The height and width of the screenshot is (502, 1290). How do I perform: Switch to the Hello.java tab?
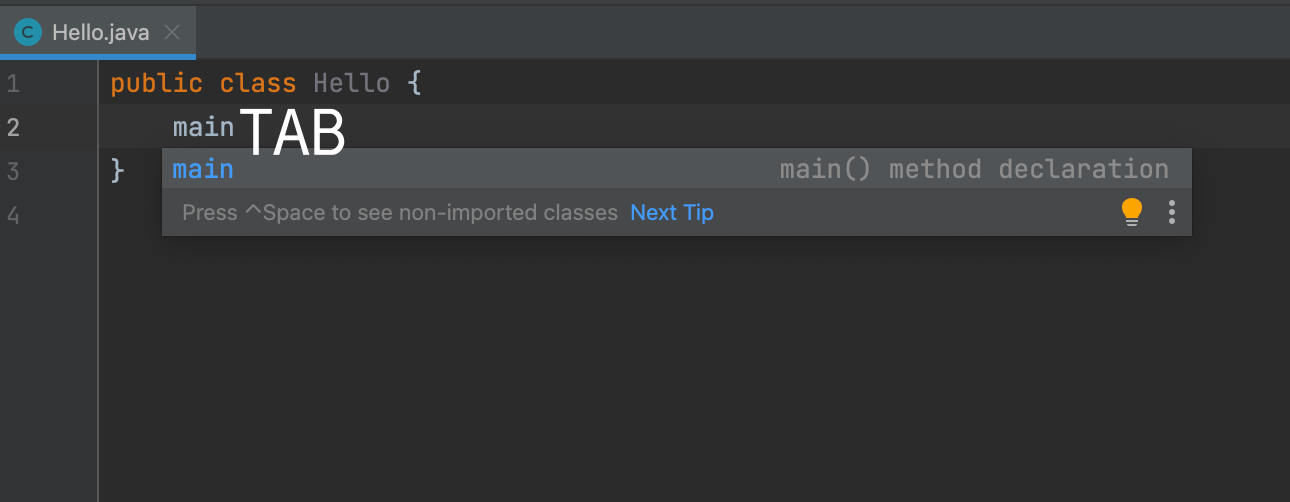(98, 32)
